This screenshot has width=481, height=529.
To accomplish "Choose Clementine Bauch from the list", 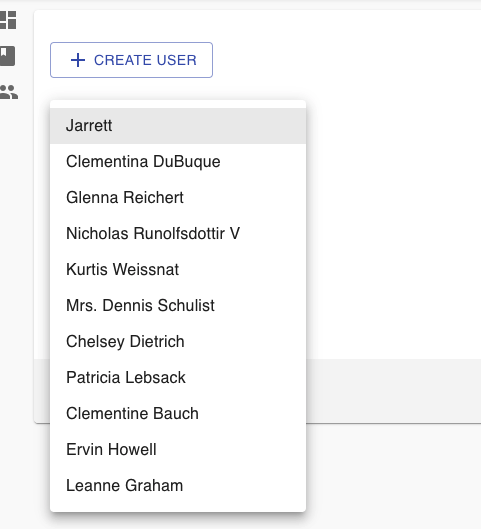I will click(x=178, y=414).
